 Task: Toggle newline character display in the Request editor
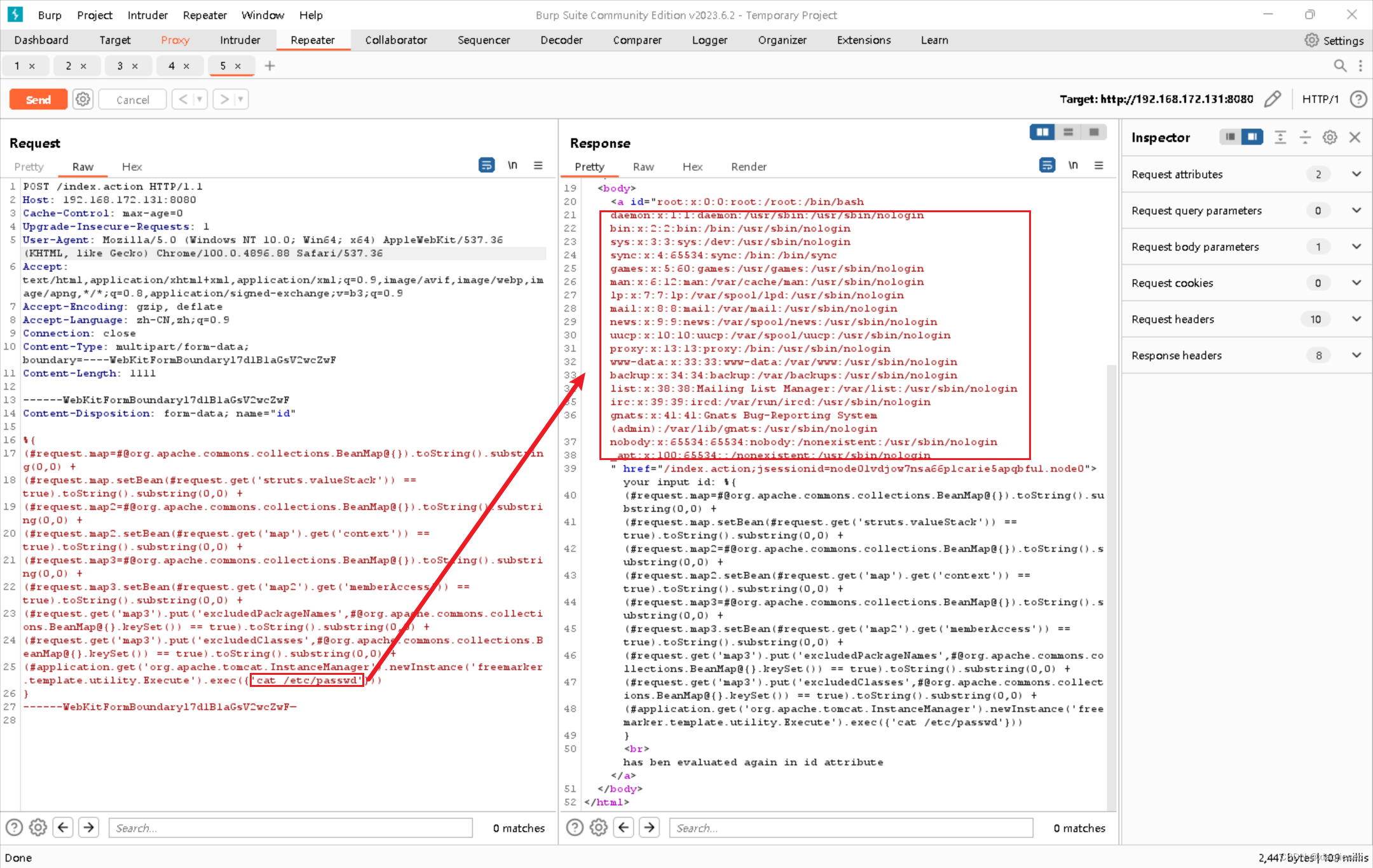[512, 165]
